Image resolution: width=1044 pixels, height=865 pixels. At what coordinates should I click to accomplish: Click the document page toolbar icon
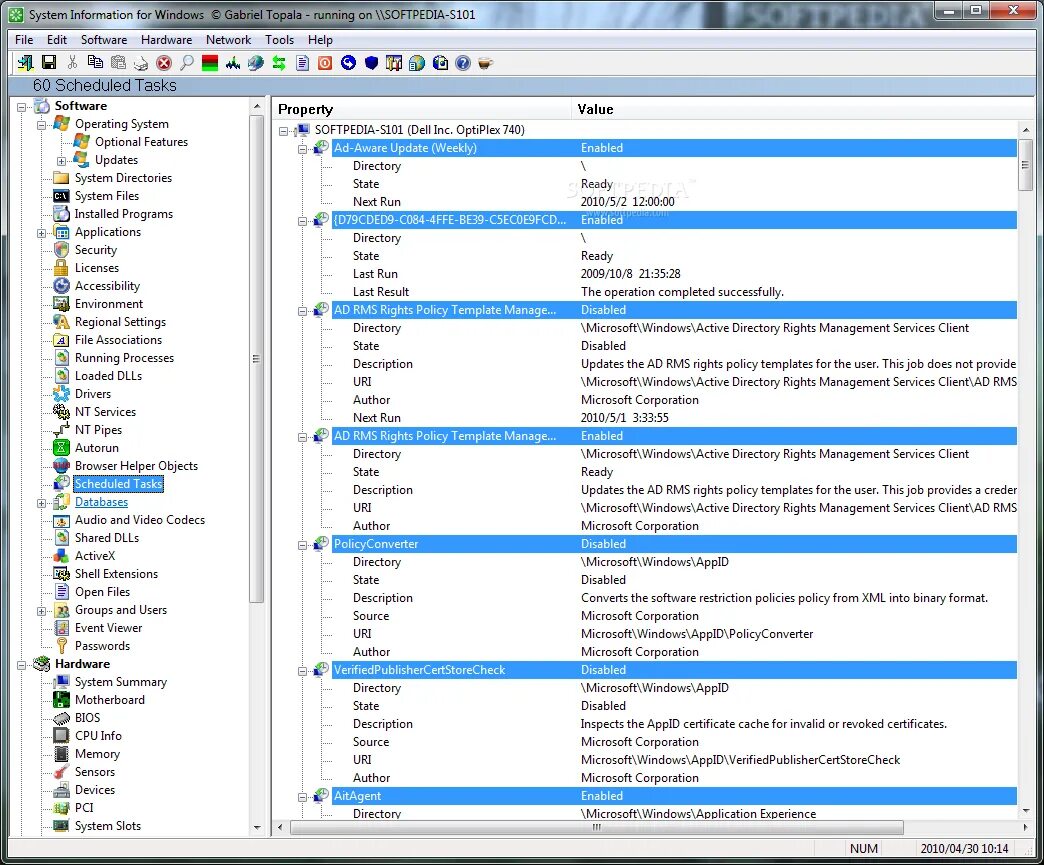point(302,63)
